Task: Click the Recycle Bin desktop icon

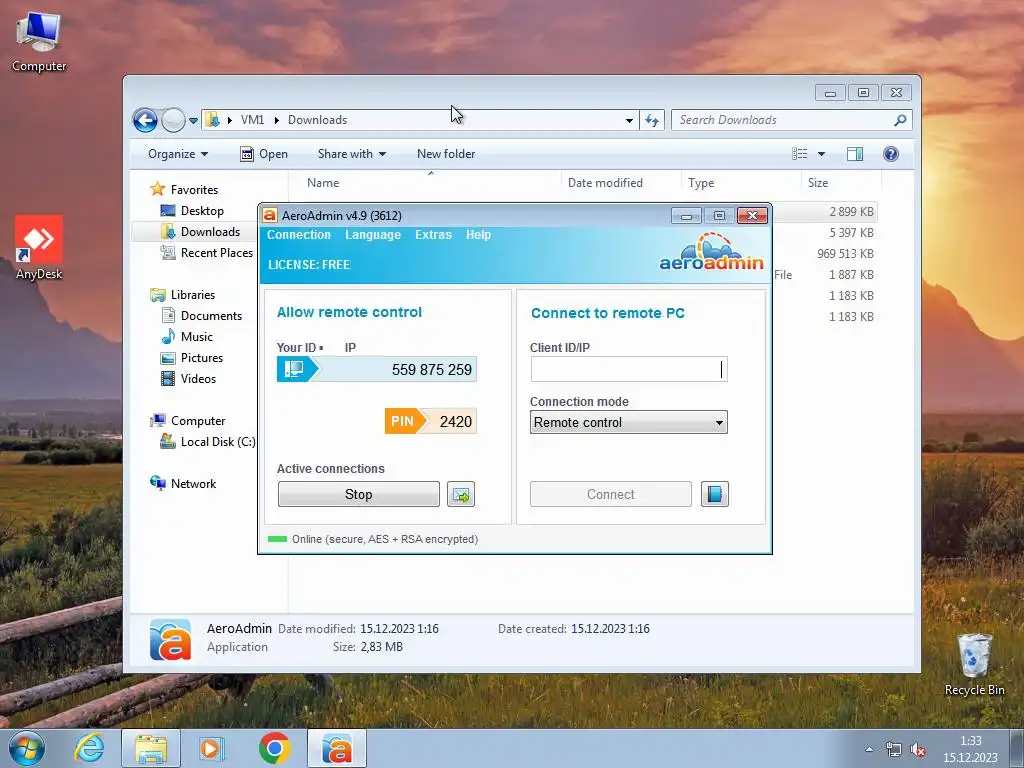Action: click(974, 665)
